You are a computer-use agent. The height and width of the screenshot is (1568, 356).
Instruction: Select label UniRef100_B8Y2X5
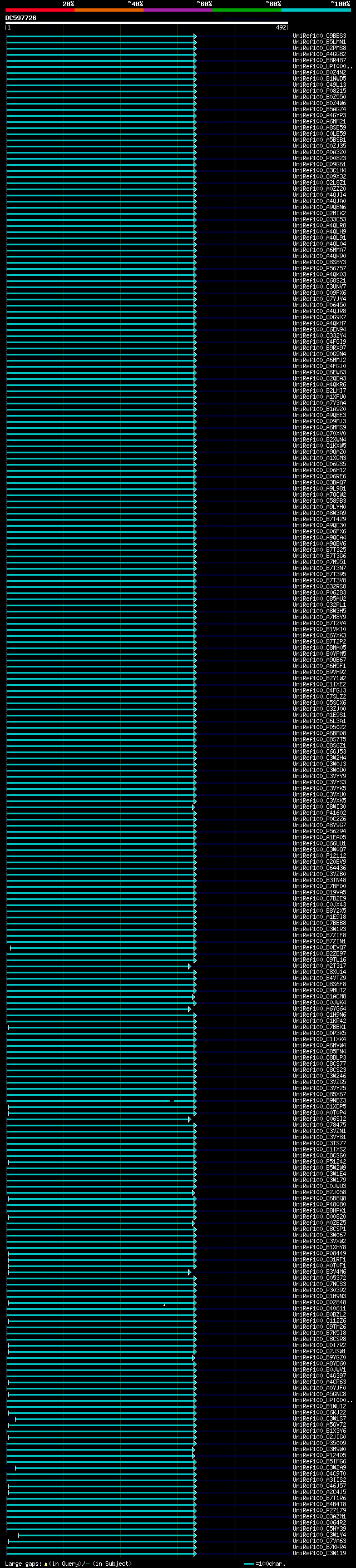pyautogui.click(x=319, y=911)
